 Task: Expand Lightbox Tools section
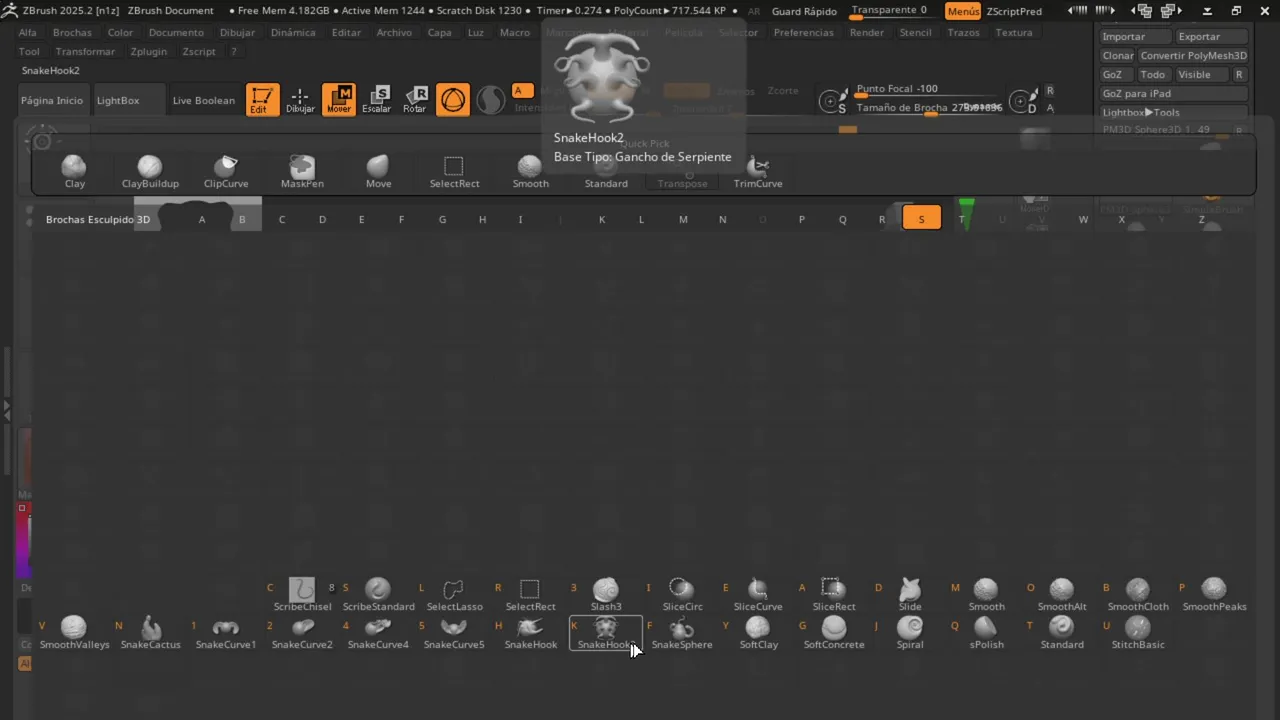click(1174, 112)
